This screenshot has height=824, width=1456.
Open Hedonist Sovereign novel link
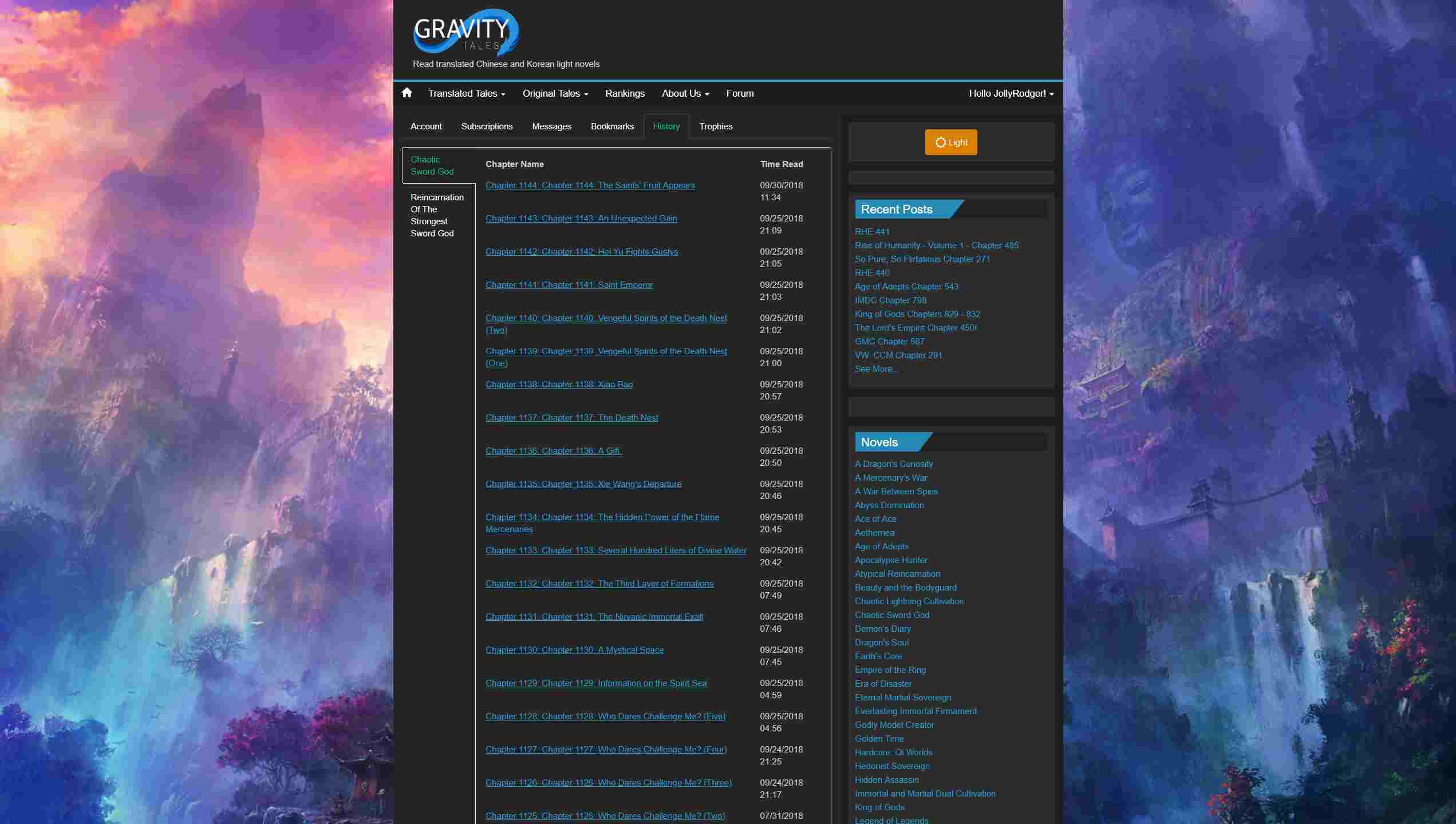[x=892, y=766]
